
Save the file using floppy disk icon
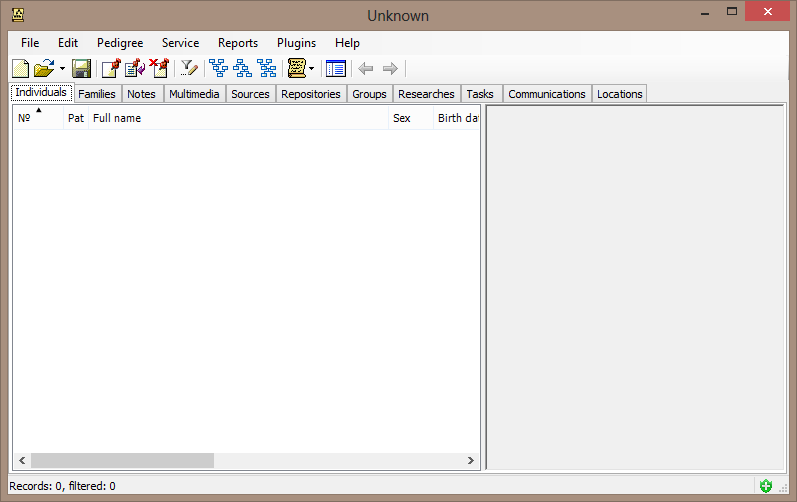[x=81, y=68]
